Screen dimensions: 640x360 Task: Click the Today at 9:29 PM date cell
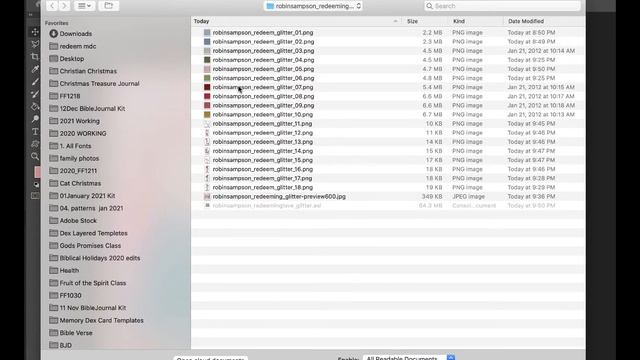click(x=531, y=187)
